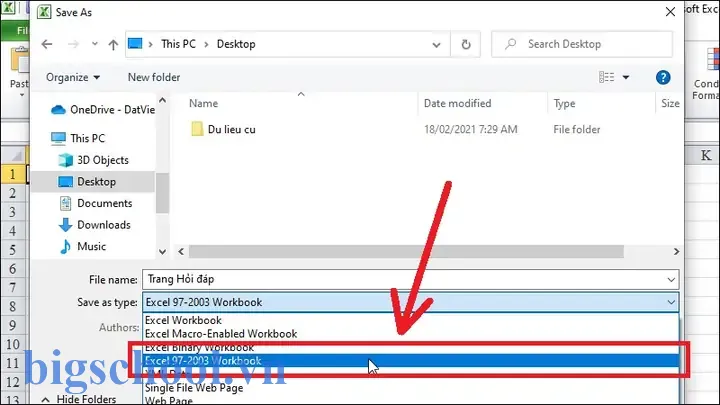720x405 pixels.
Task: Select row 1 header in Excel
Action: pos(13,174)
